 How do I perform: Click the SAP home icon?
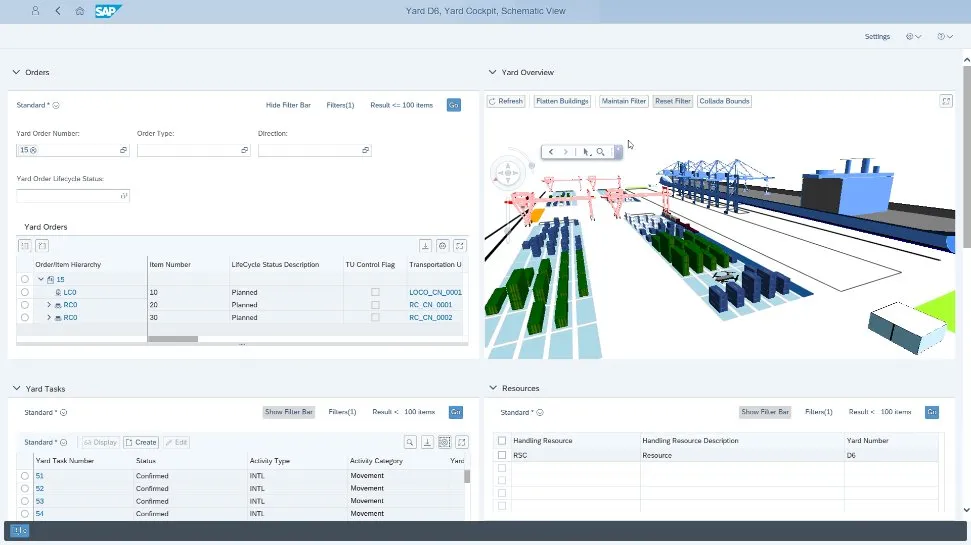pyautogui.click(x=79, y=11)
